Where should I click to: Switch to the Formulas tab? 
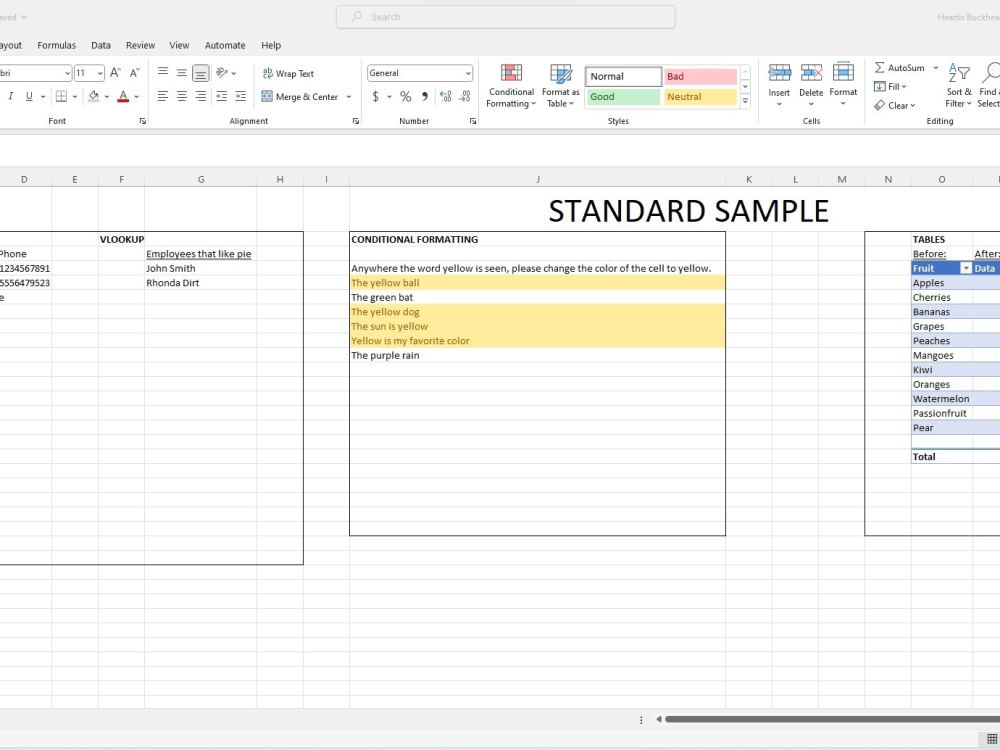56,45
